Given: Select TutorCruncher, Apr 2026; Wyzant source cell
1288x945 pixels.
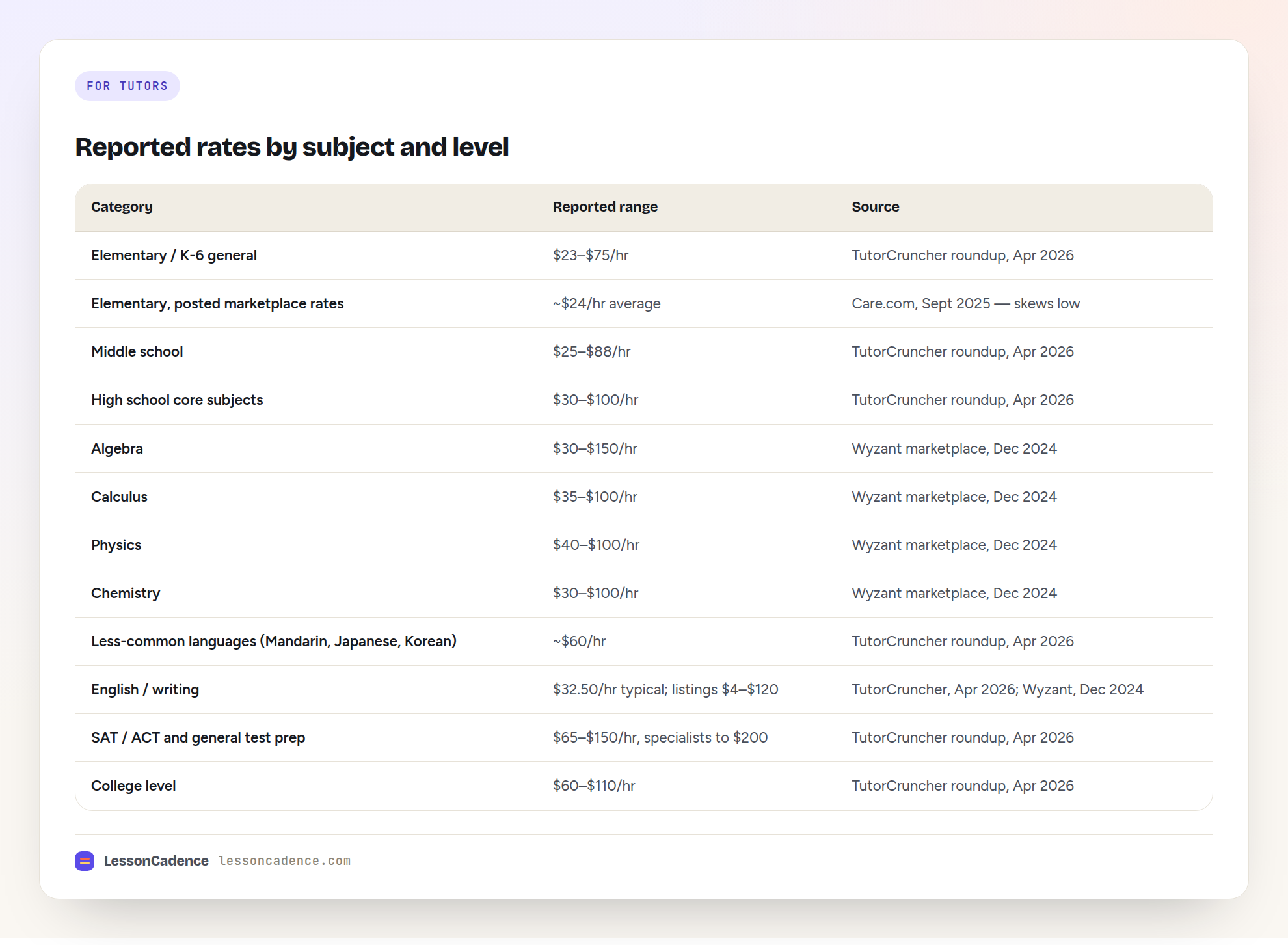Looking at the screenshot, I should (997, 689).
